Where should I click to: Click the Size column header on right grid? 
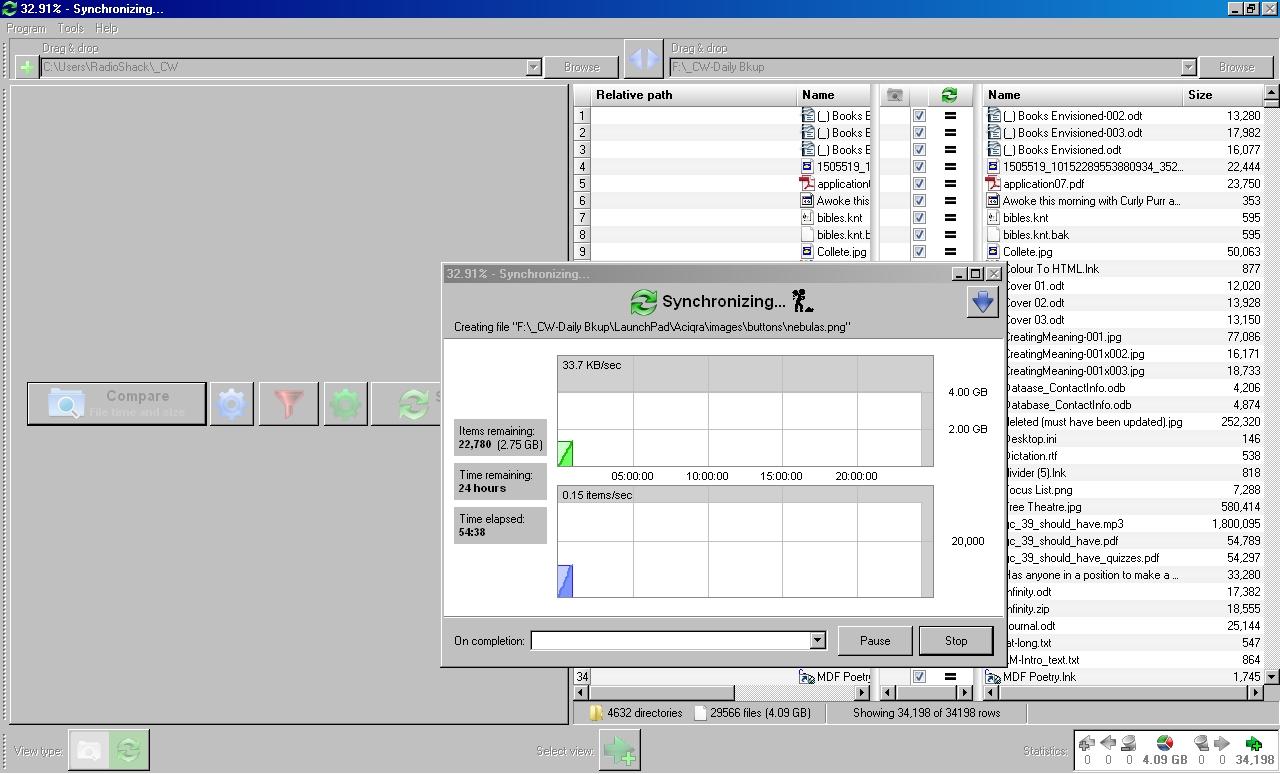point(1222,95)
